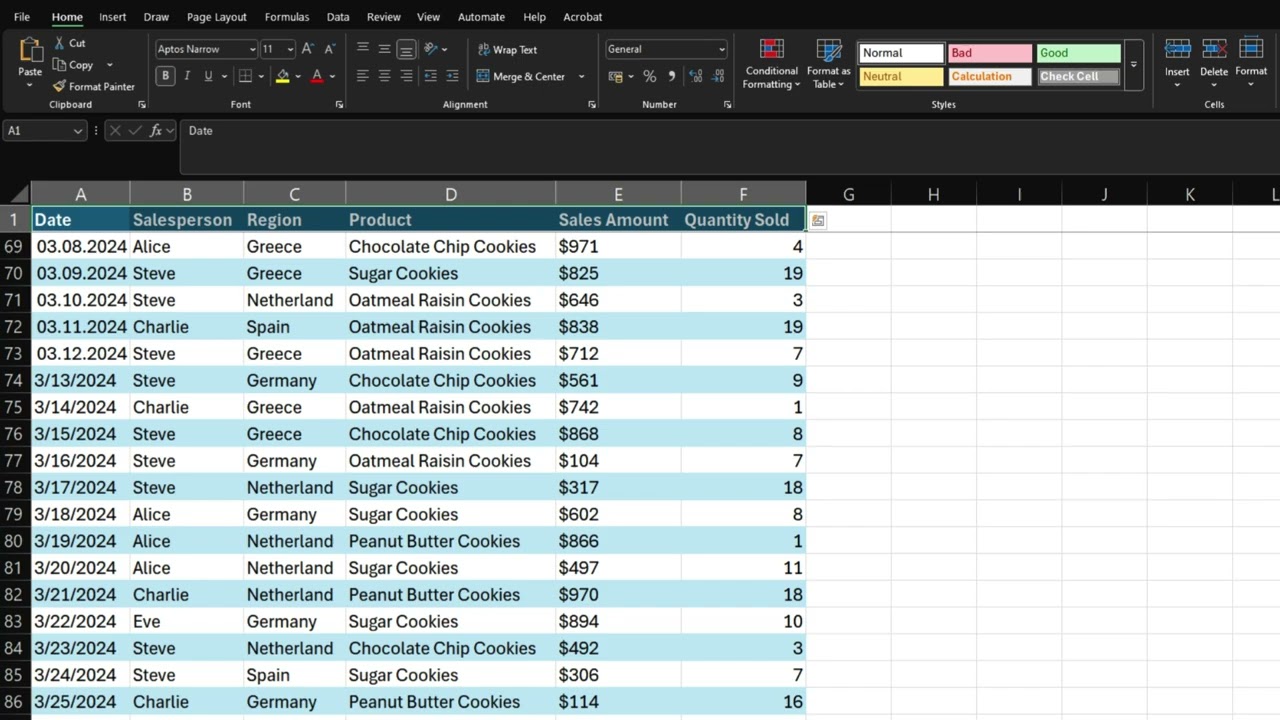
Task: Click the Paste clipboard icon
Action: pyautogui.click(x=30, y=50)
